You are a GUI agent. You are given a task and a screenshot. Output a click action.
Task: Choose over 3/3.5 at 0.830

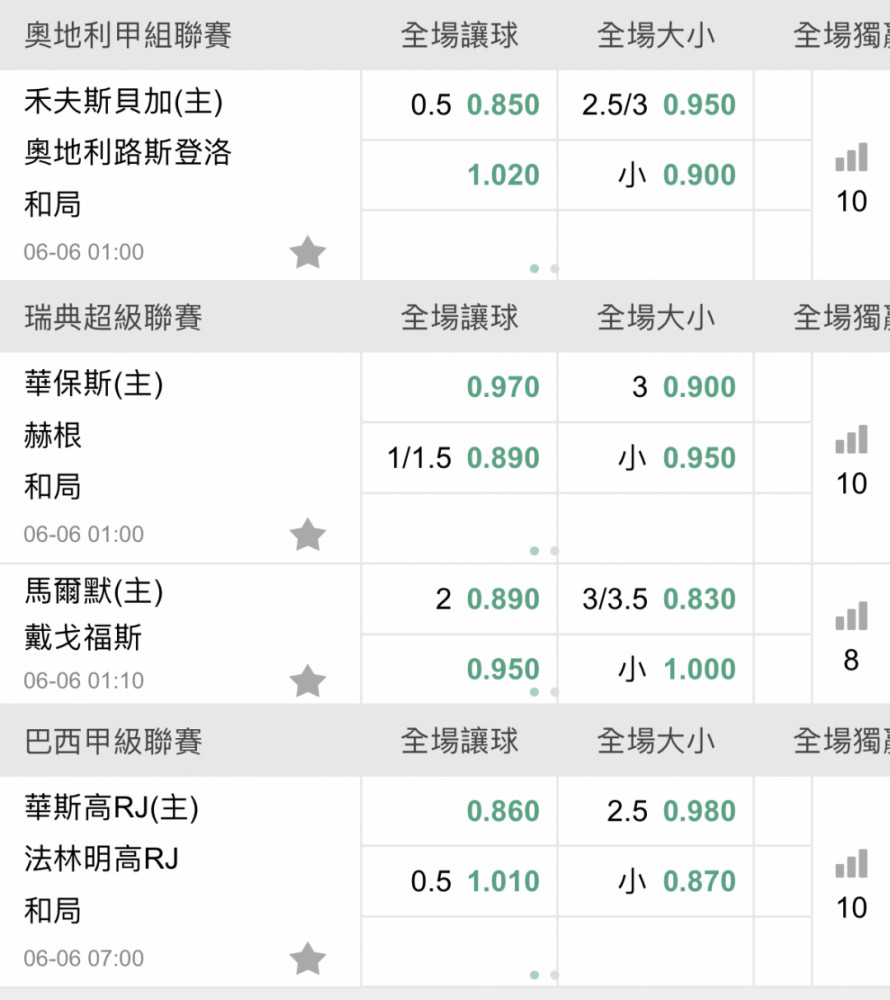(x=655, y=599)
